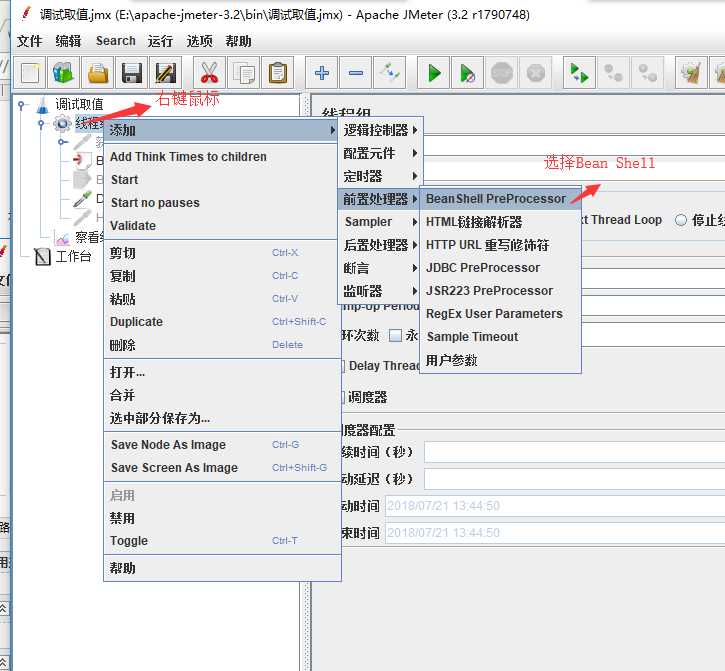Screen dimensions: 725x671
Task: Open the 定时器 submenu
Action: [x=380, y=176]
